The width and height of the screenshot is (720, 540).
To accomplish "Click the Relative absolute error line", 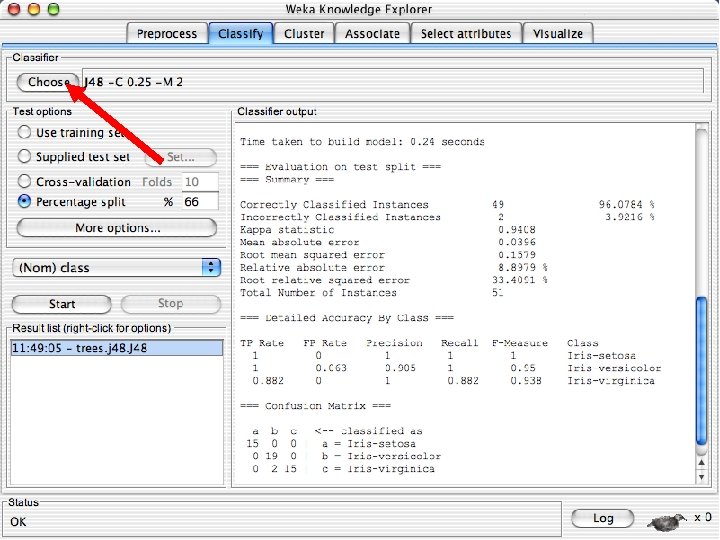I will tap(394, 267).
